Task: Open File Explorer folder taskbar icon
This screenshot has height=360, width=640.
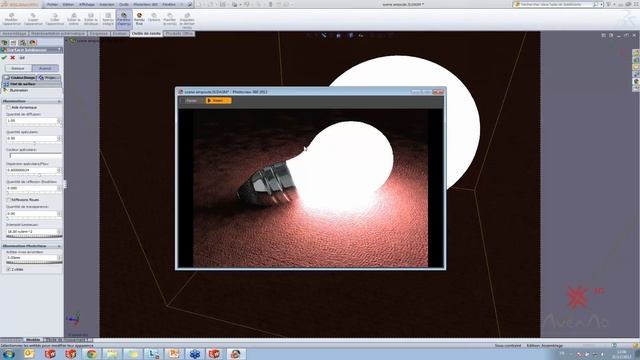Action: click(111, 353)
